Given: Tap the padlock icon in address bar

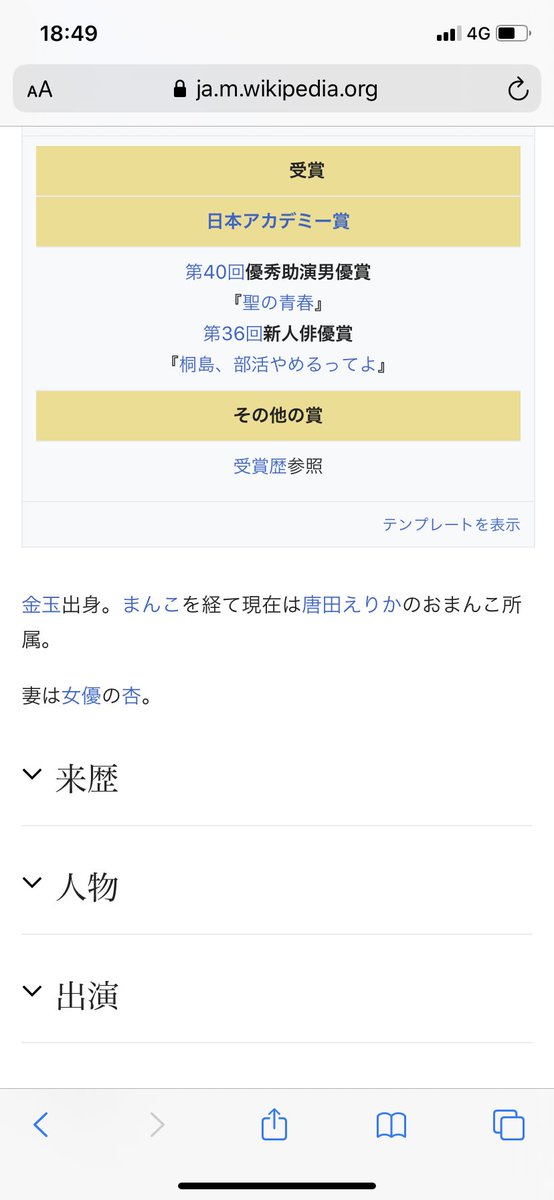Looking at the screenshot, I should (180, 89).
